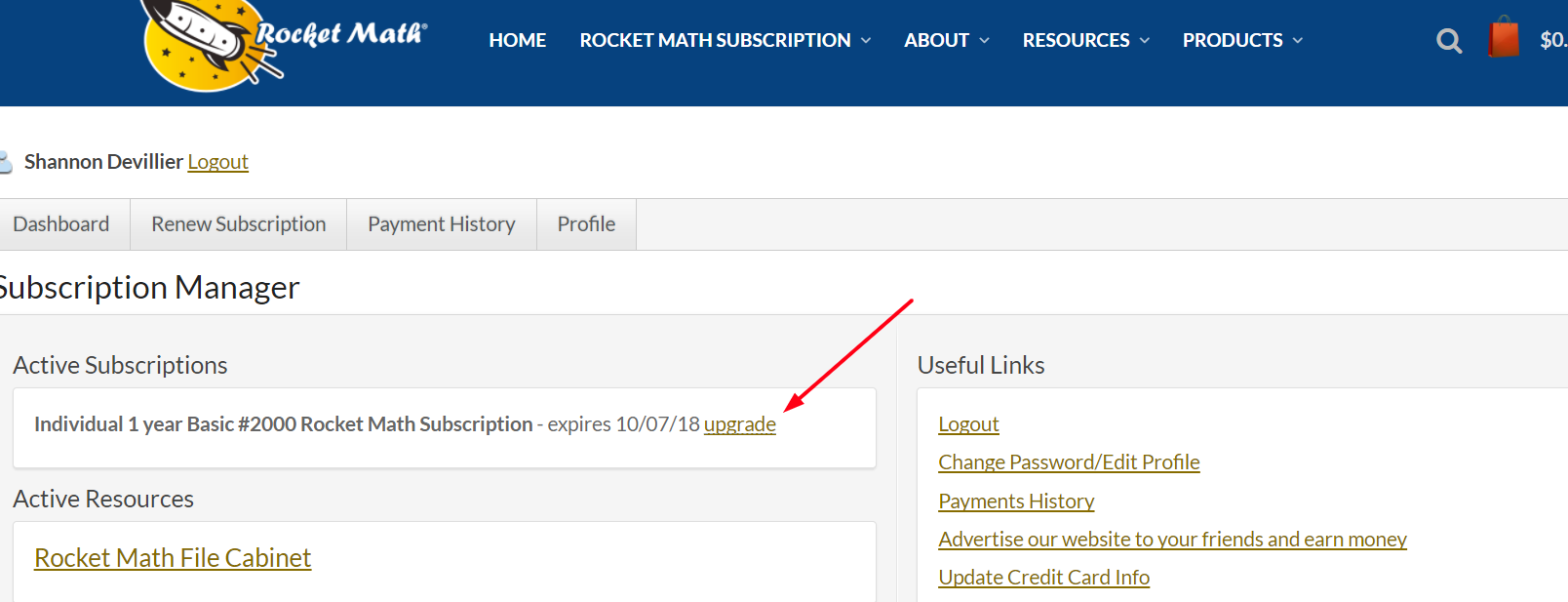
Task: Expand the Products menu
Action: 1242,40
